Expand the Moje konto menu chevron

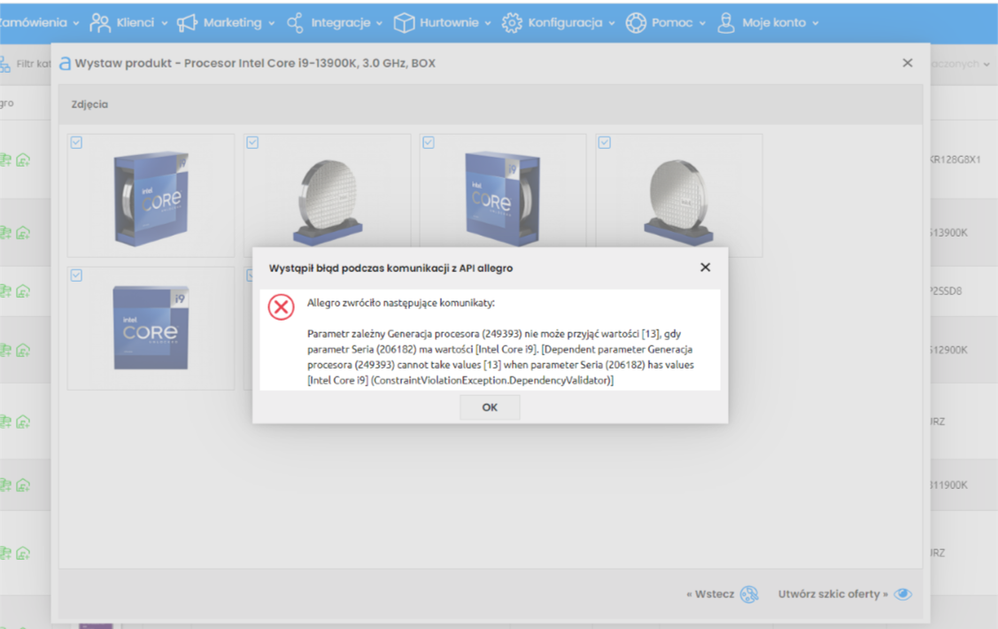pos(815,24)
